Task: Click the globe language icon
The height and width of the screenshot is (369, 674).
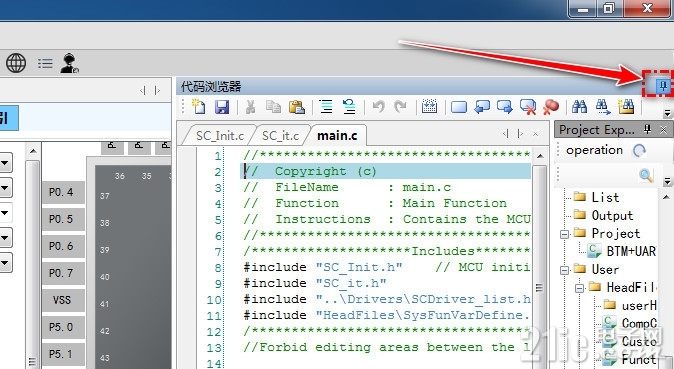Action: [x=16, y=64]
